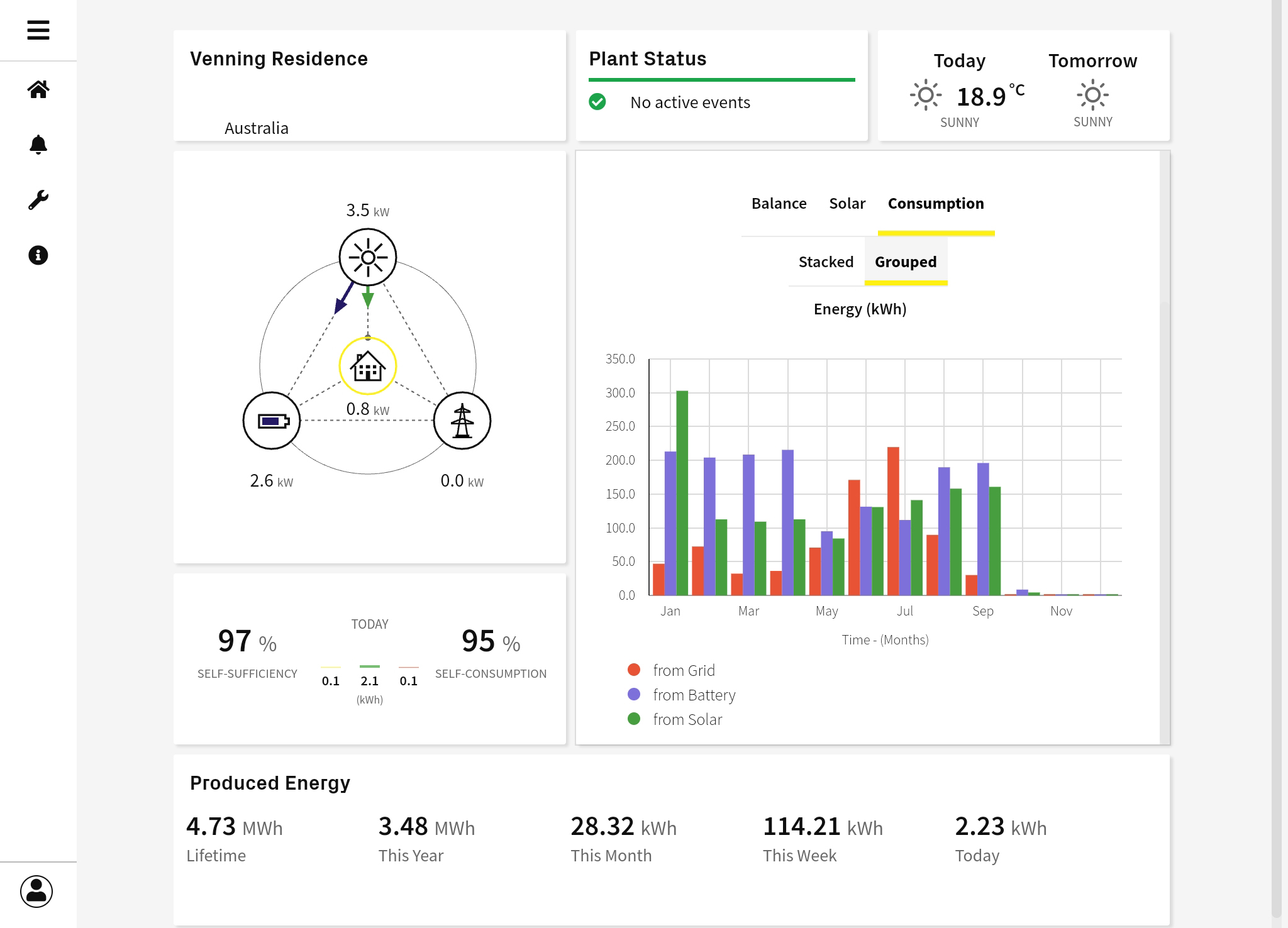Click the Energy (kWh) chart title
This screenshot has height=928, width=1288.
(x=860, y=309)
